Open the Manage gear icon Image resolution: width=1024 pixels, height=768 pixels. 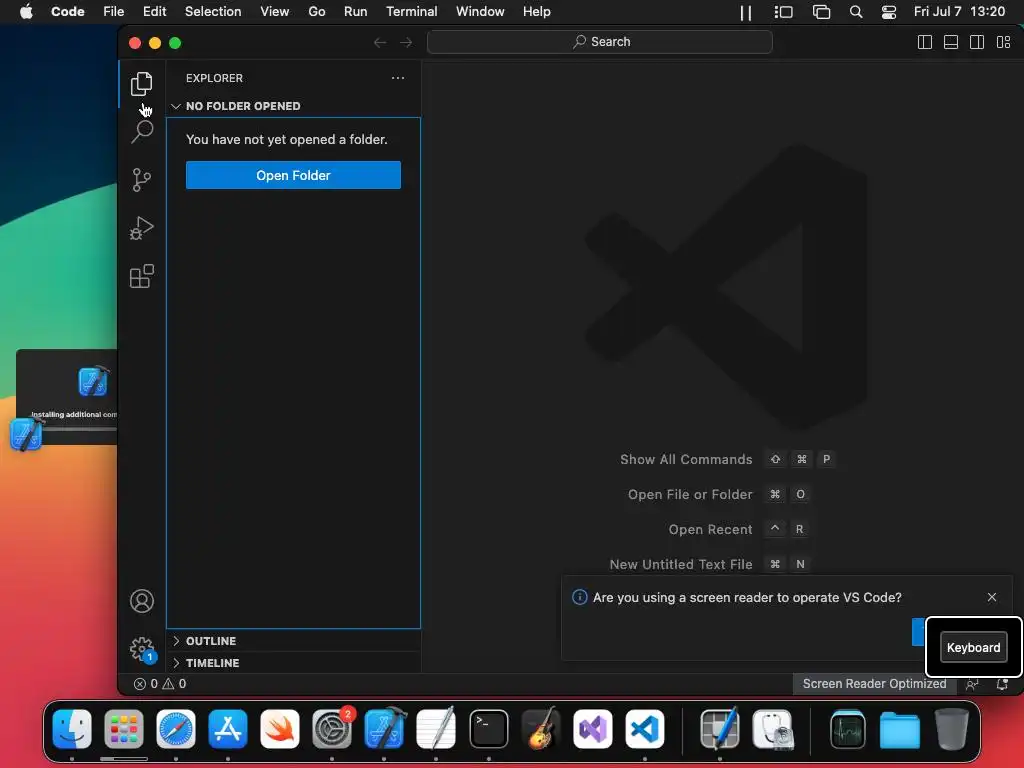(141, 649)
